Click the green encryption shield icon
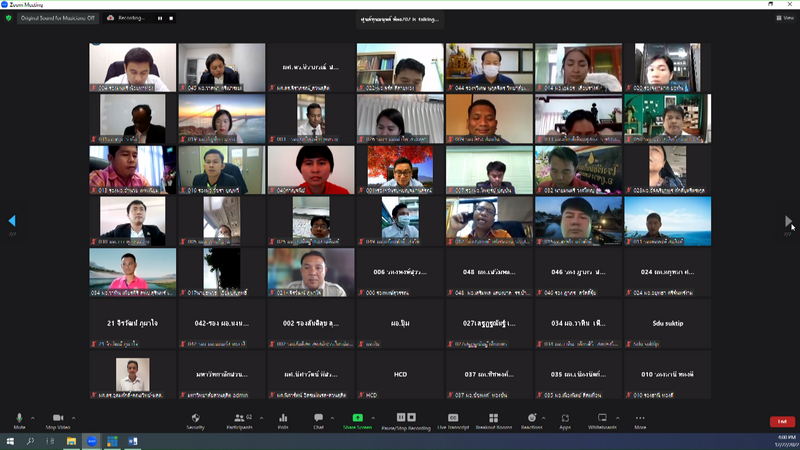The image size is (800, 450). pyautogui.click(x=8, y=18)
